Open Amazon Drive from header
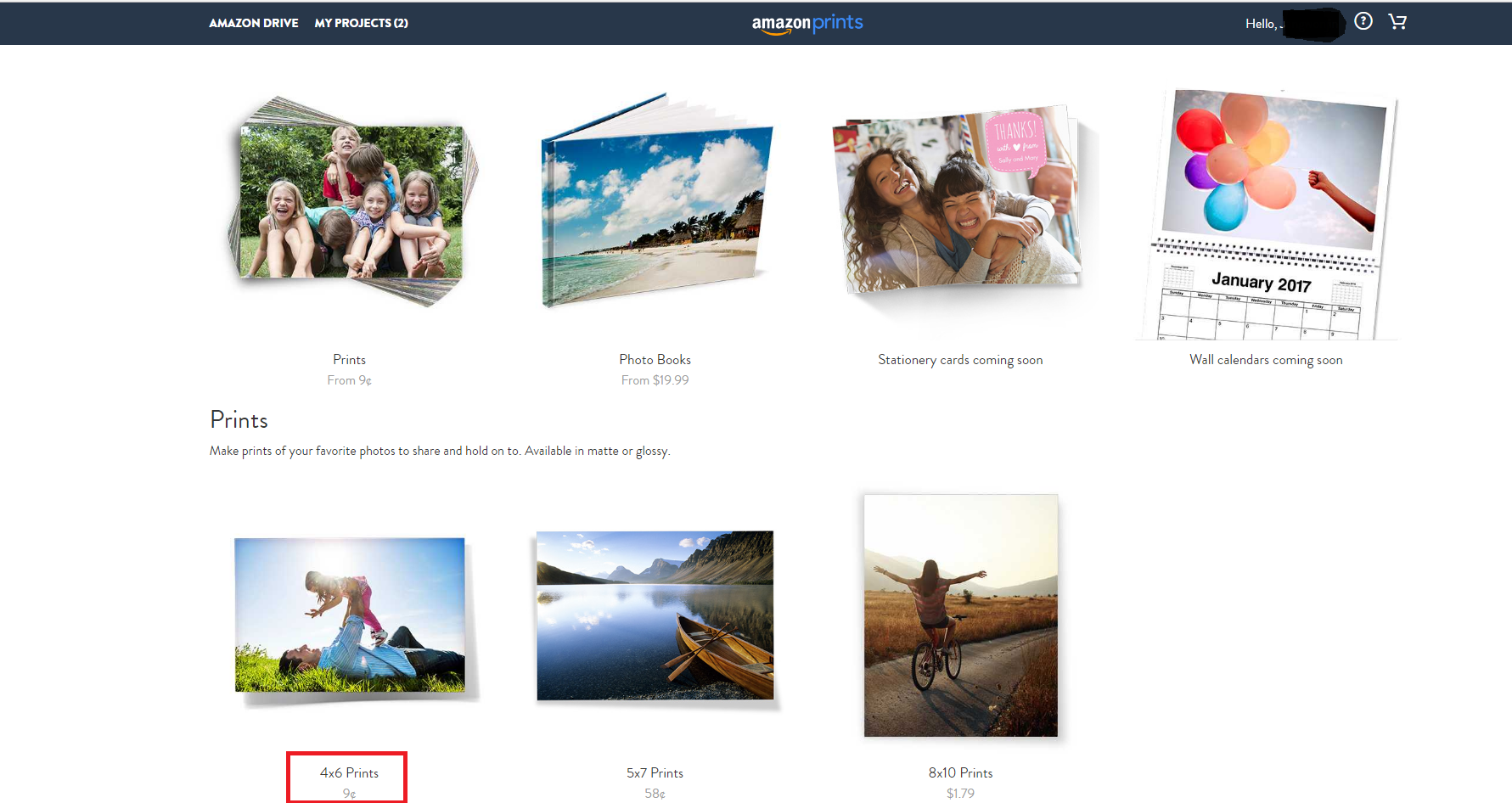Viewport: 1512px width, 803px height. 253,23
